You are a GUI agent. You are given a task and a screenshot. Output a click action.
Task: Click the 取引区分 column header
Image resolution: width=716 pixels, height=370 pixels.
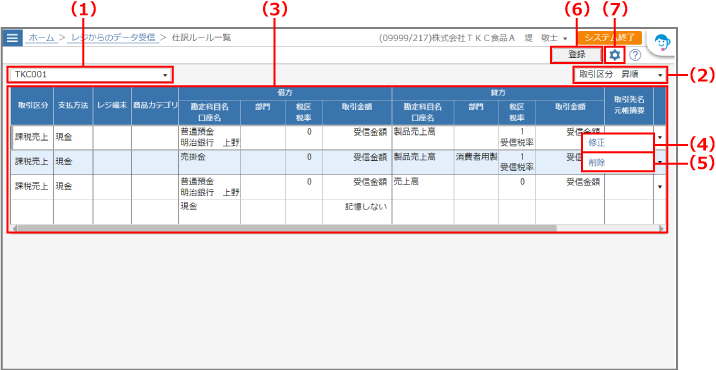pos(32,105)
